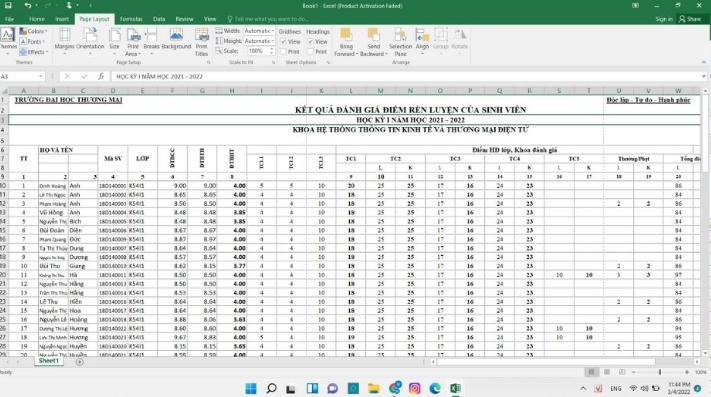Screen dimensions: 711x397
Task: Toggle Gridlines View checkbox
Action: click(283, 42)
